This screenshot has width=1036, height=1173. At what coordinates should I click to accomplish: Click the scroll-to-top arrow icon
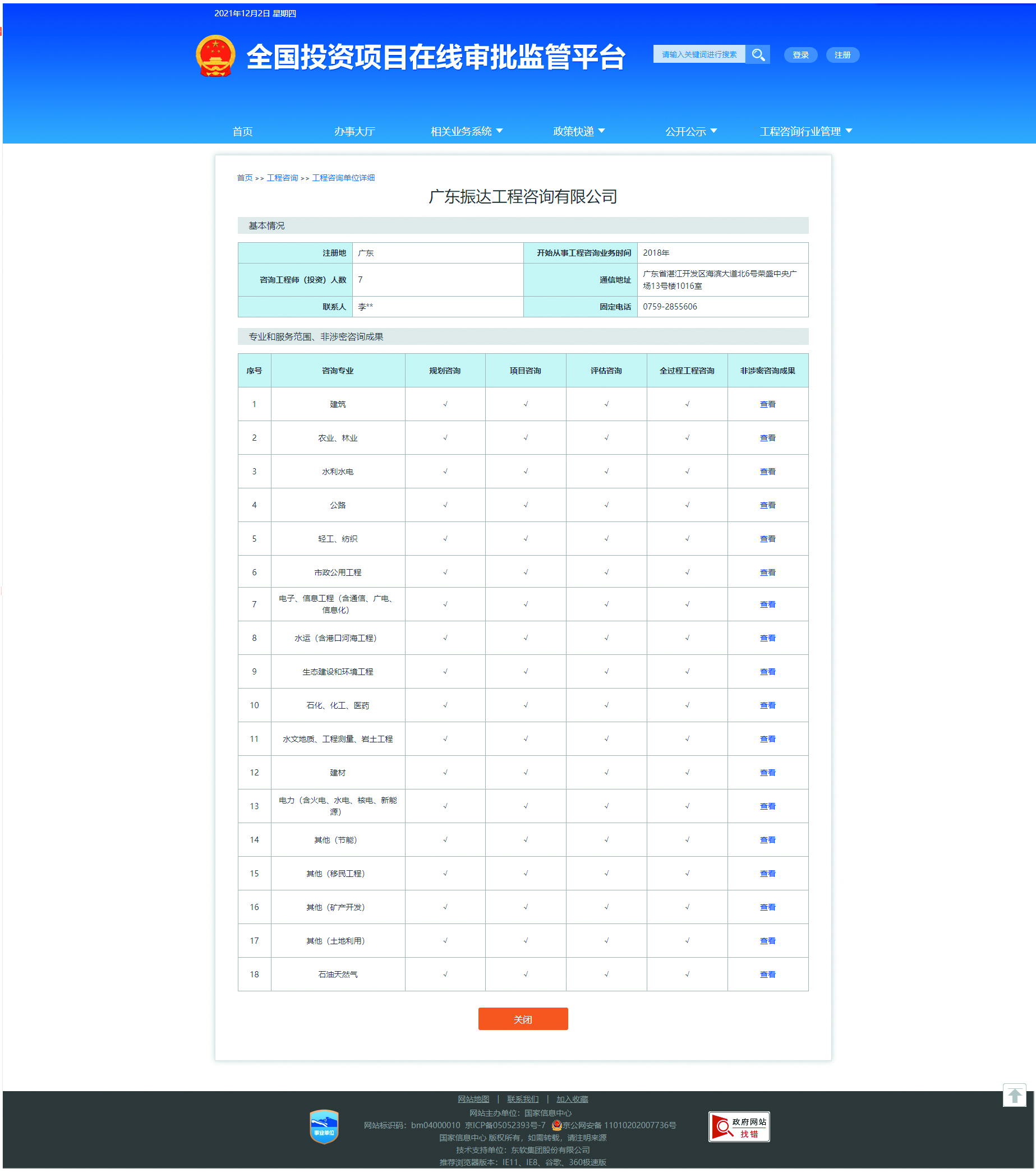pyautogui.click(x=1014, y=1095)
